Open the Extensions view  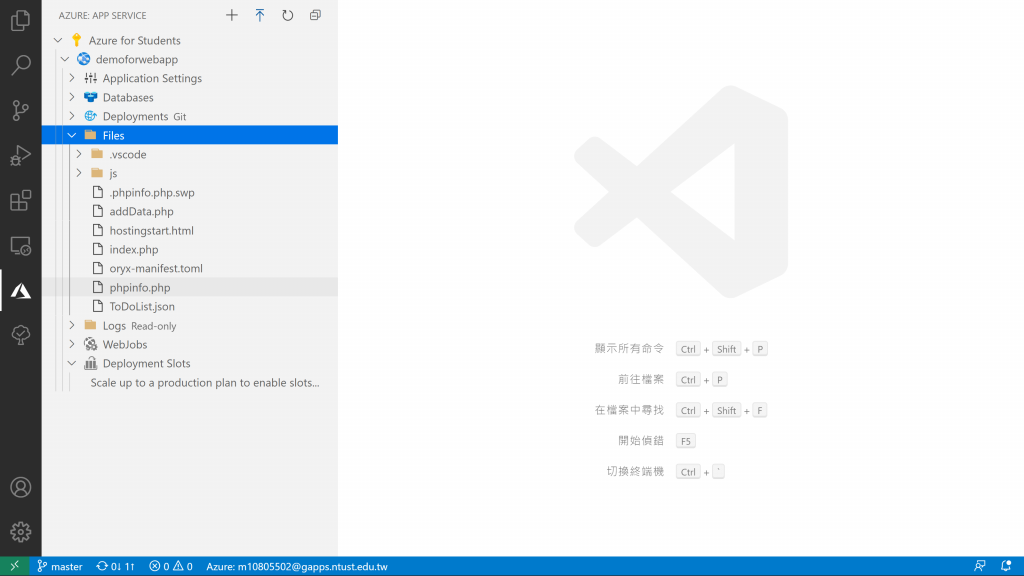pyautogui.click(x=20, y=200)
